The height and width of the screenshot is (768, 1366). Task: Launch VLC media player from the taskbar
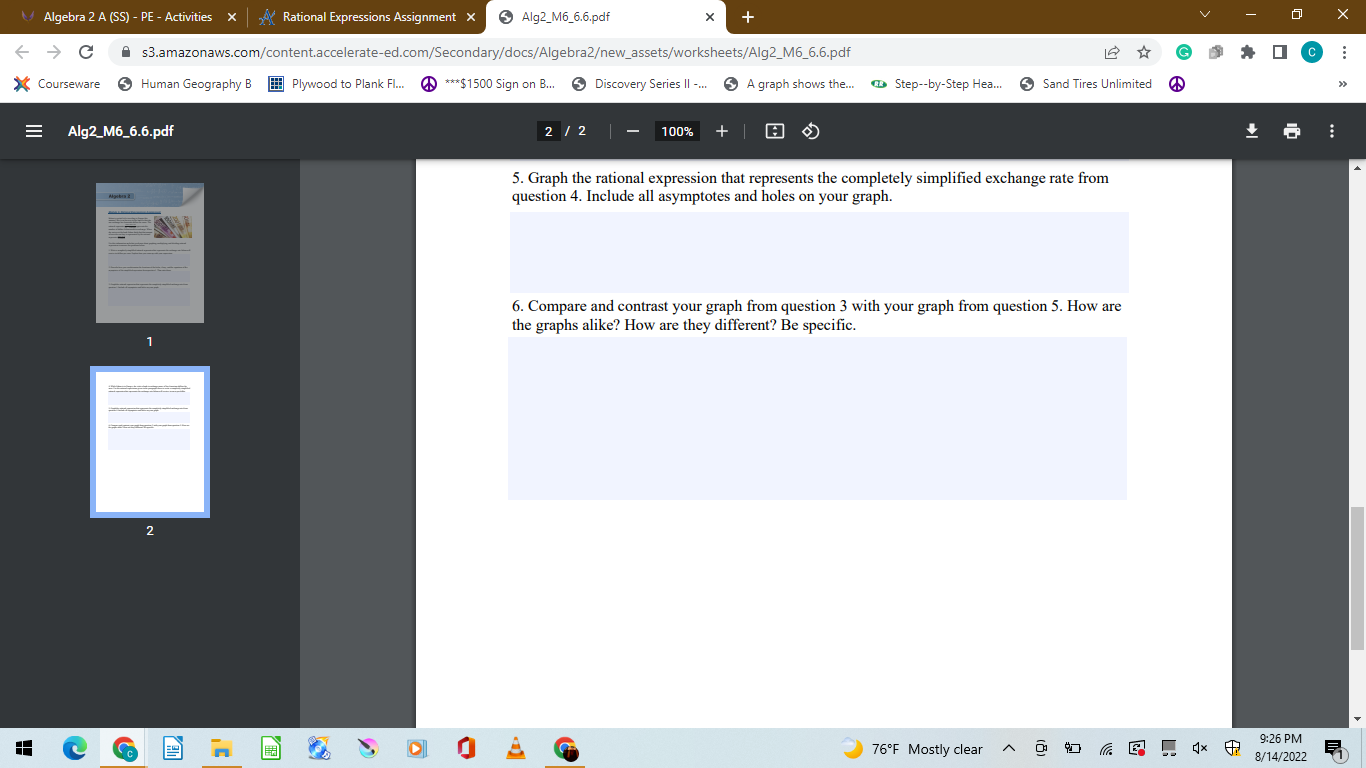(x=516, y=748)
